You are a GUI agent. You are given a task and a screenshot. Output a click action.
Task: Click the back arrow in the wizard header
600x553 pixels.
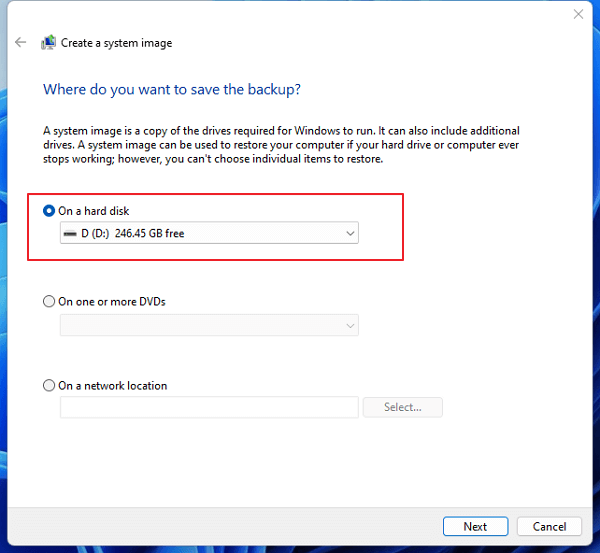[x=20, y=43]
